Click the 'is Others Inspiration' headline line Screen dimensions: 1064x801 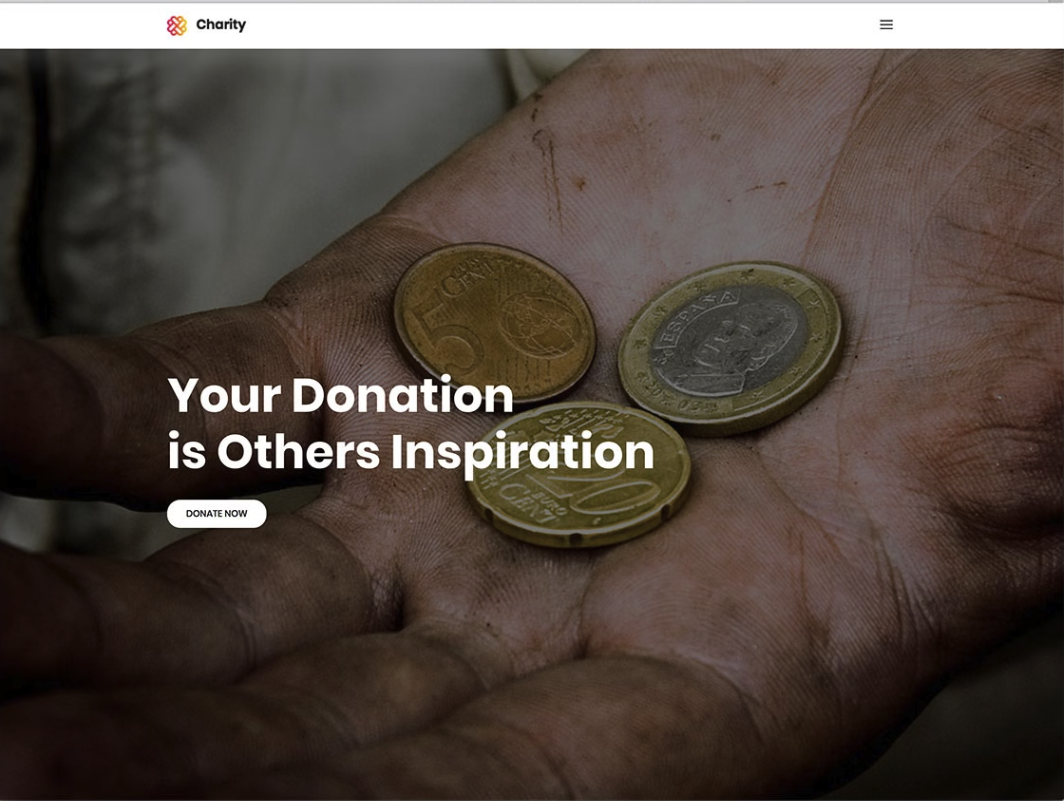(411, 452)
